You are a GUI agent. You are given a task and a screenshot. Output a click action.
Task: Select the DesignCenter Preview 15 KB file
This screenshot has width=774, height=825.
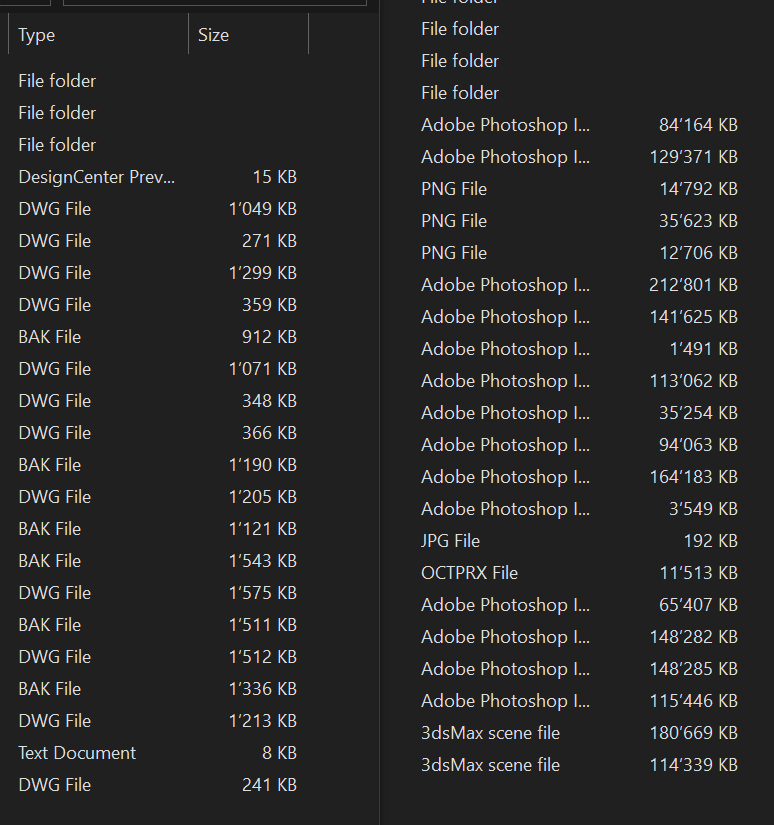96,177
